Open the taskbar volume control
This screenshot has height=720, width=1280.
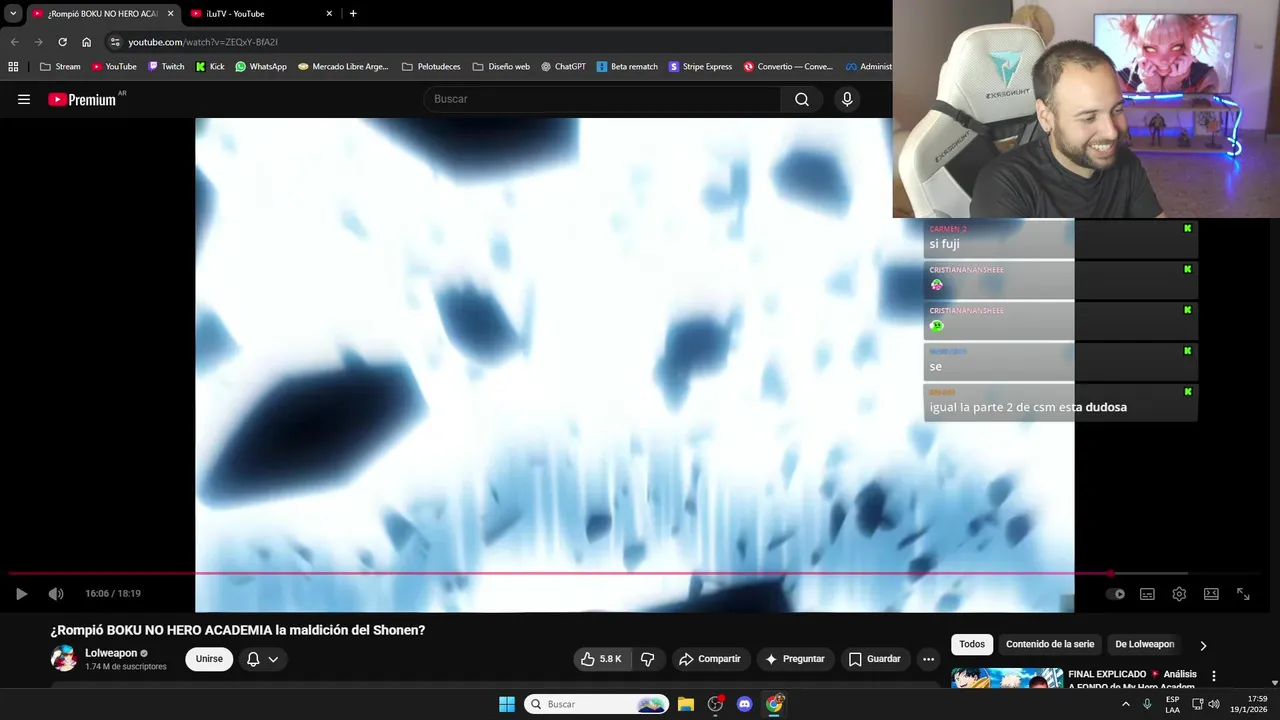click(x=1214, y=704)
